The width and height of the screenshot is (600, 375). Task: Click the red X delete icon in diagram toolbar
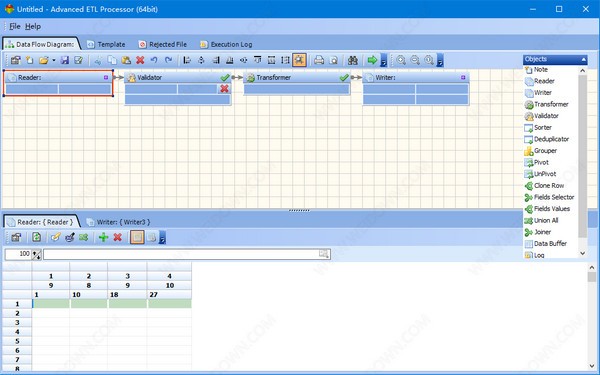pyautogui.click(x=140, y=60)
